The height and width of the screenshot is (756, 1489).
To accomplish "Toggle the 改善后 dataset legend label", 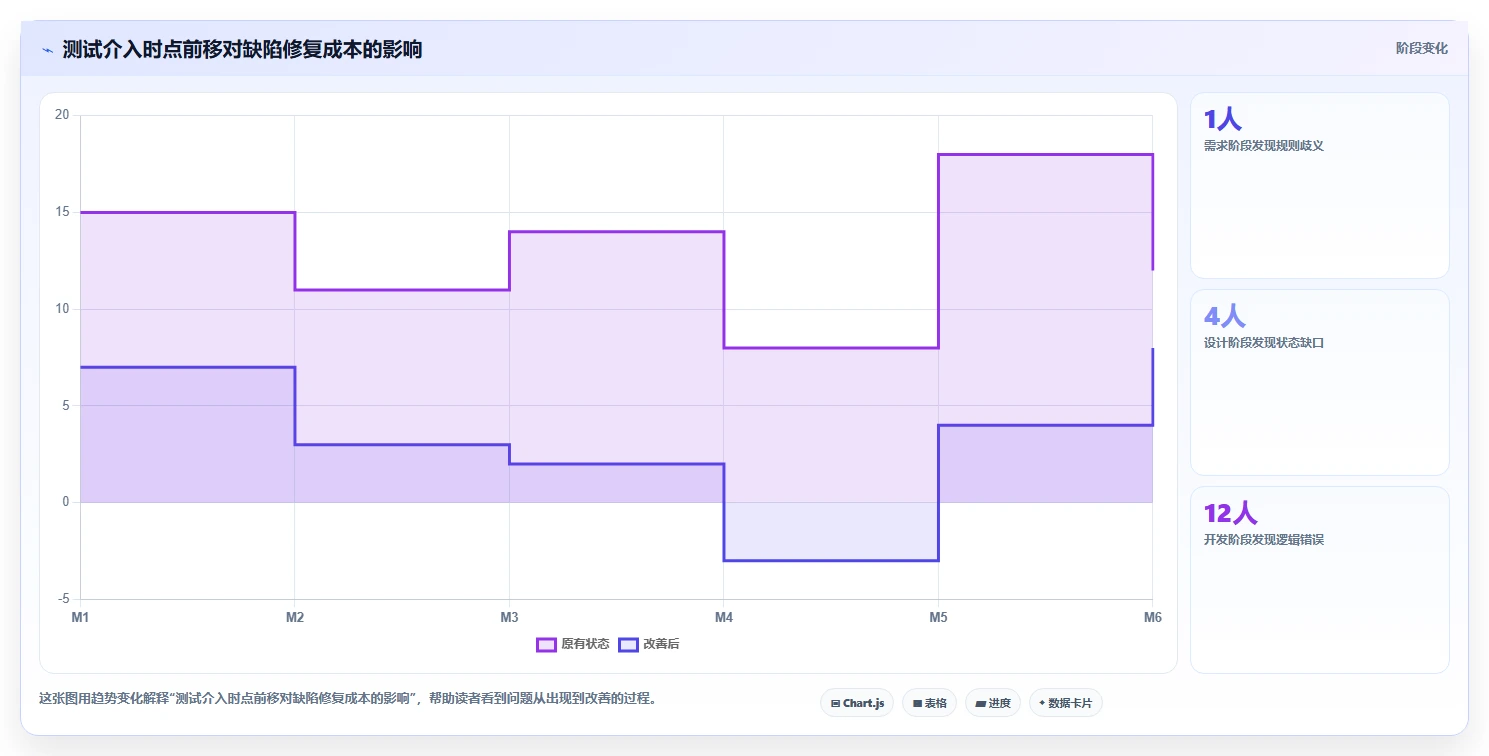I will coord(661,644).
